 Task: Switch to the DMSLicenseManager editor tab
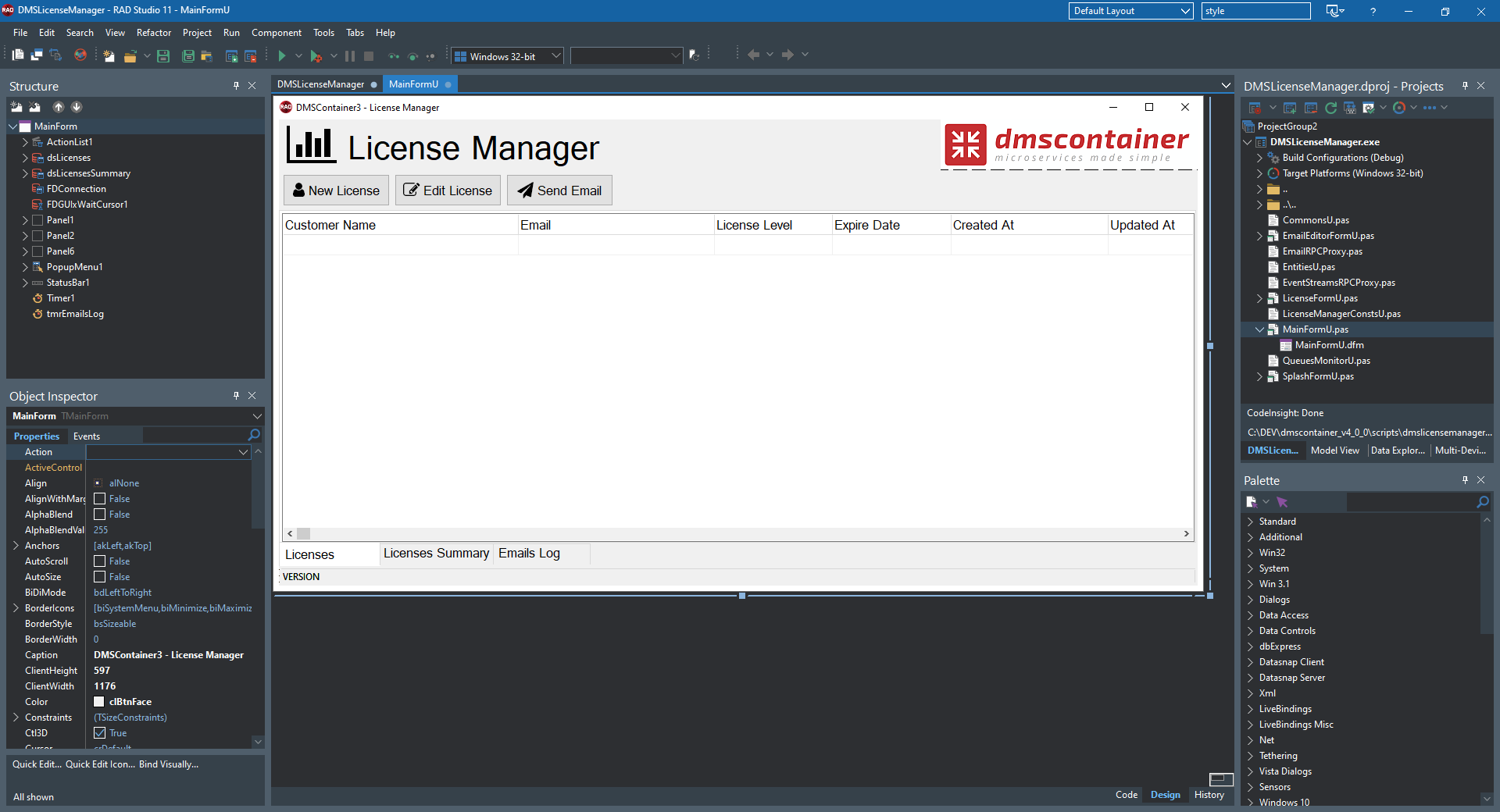(x=327, y=84)
